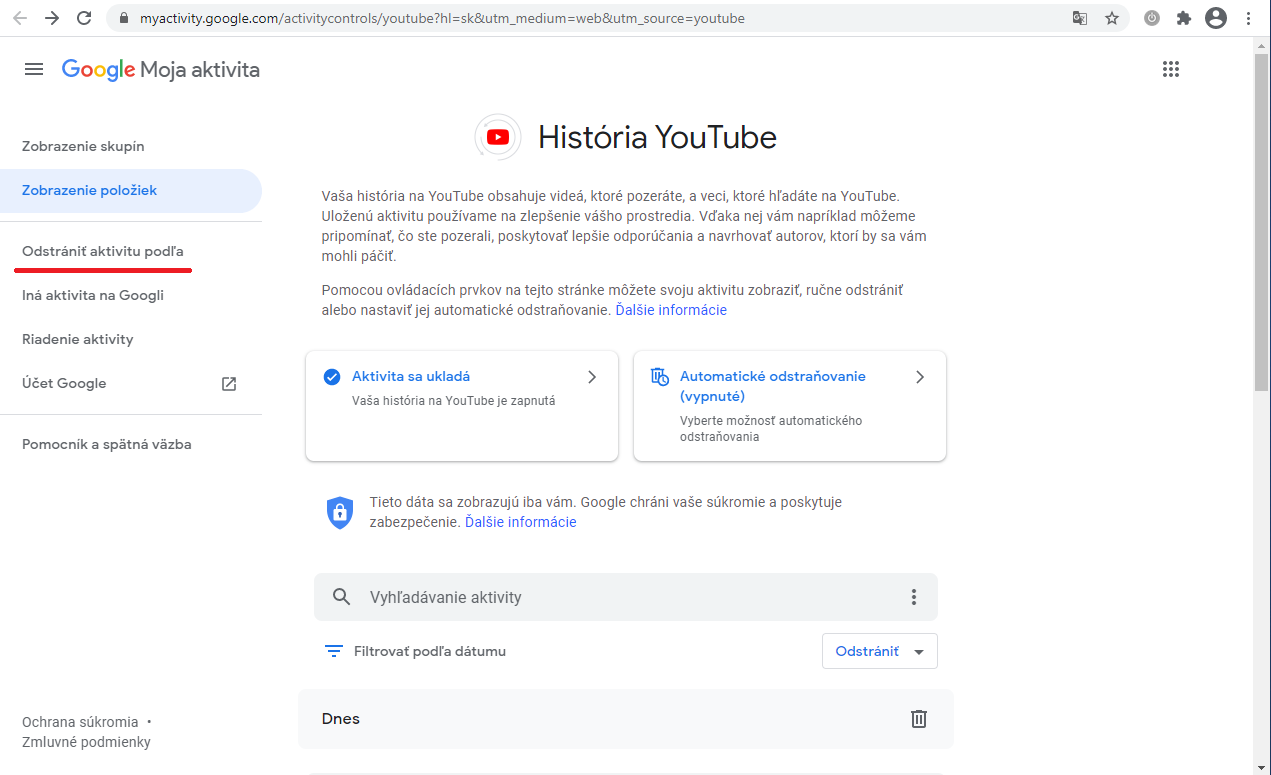
Task: Reload the page
Action: point(84,18)
